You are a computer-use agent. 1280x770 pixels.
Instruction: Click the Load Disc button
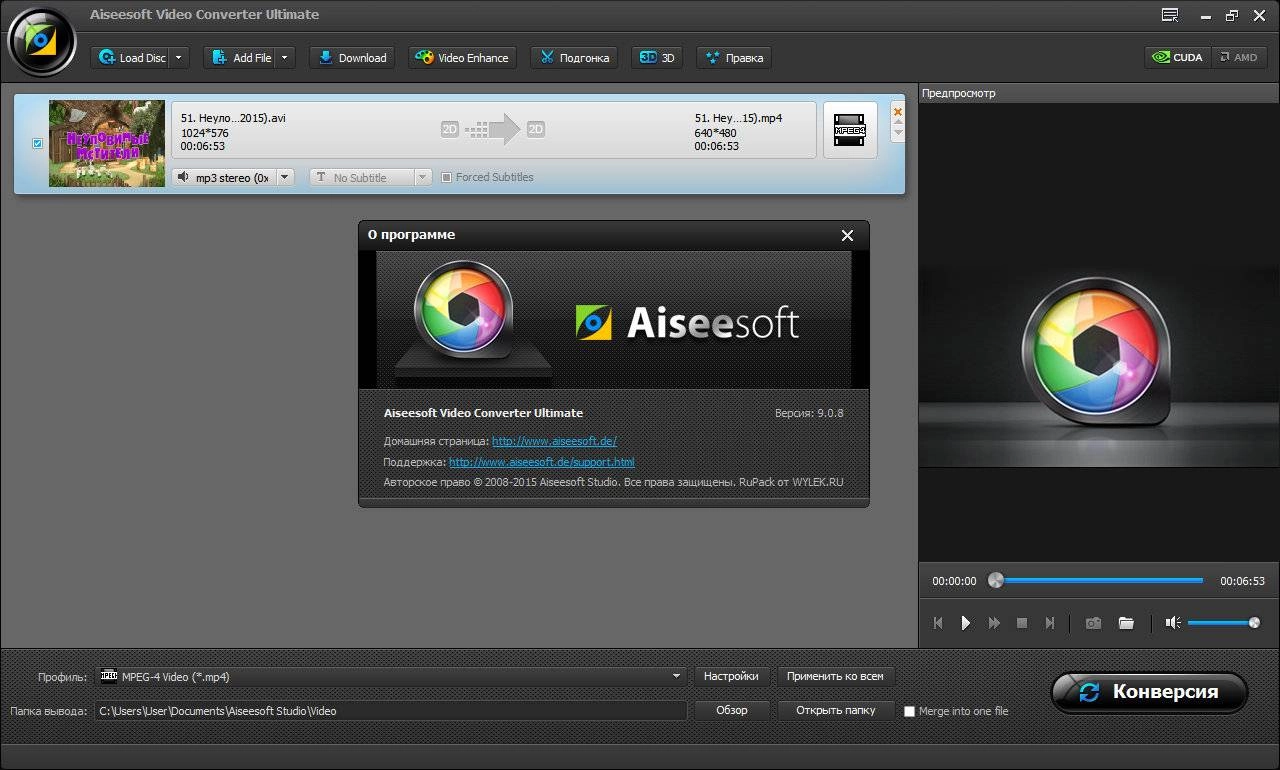[131, 58]
